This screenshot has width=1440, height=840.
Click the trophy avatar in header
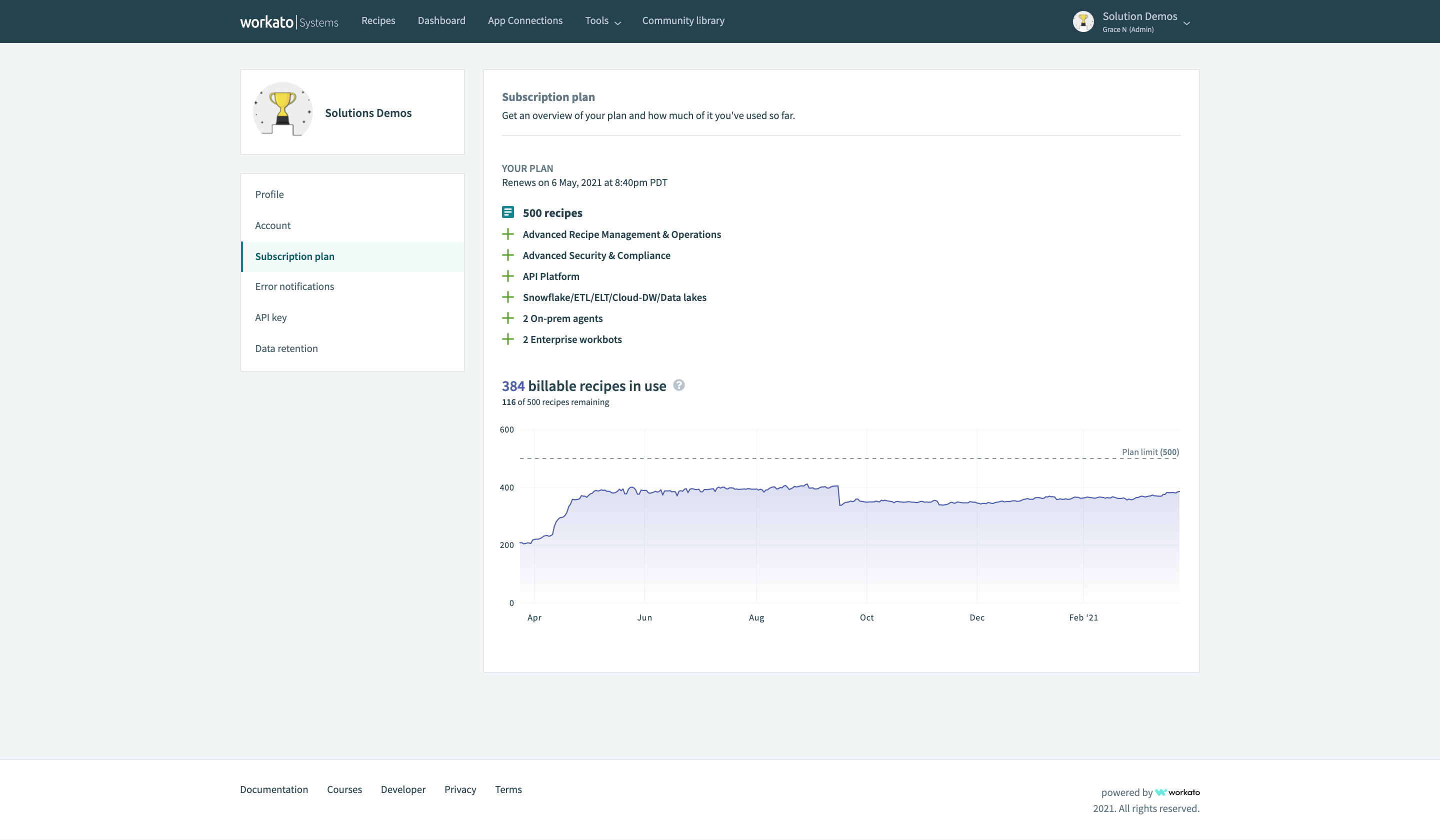tap(1083, 21)
